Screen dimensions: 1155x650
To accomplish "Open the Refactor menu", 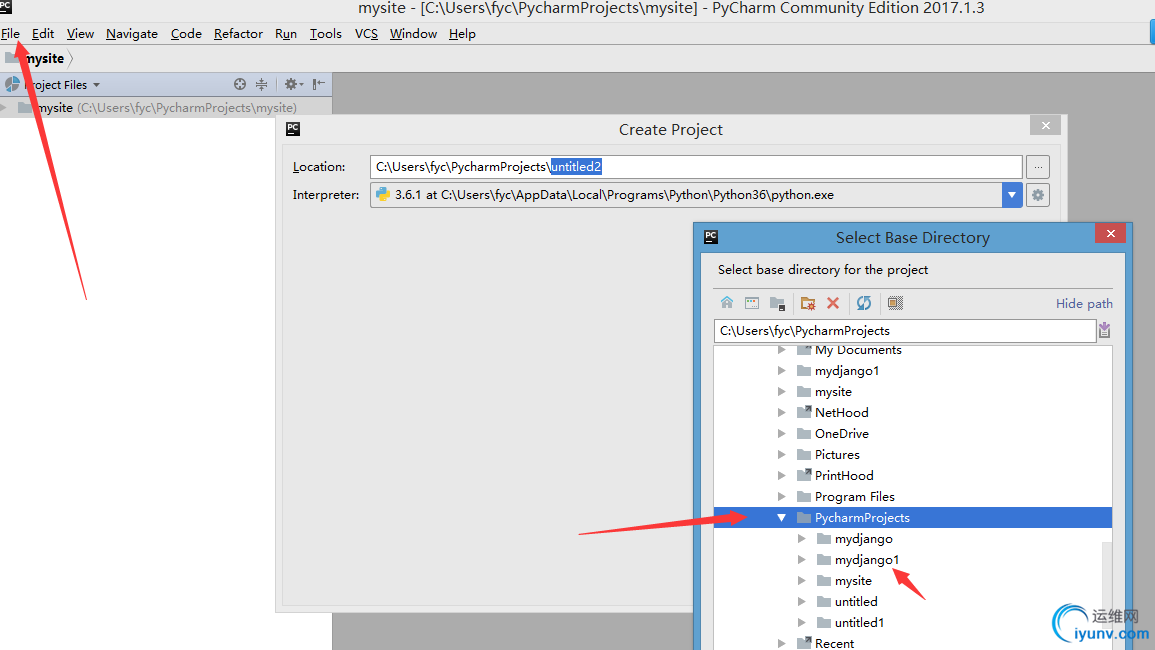I will point(238,34).
